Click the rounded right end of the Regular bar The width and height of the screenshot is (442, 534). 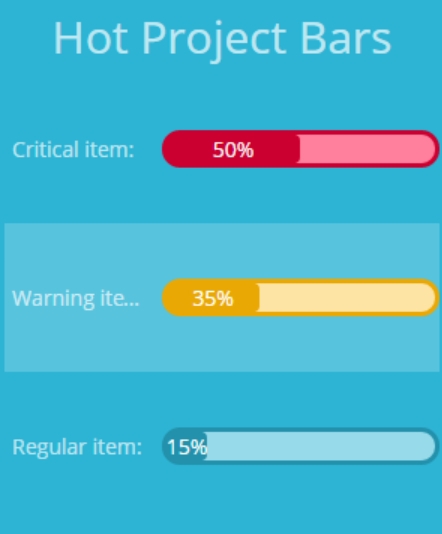pyautogui.click(x=430, y=446)
